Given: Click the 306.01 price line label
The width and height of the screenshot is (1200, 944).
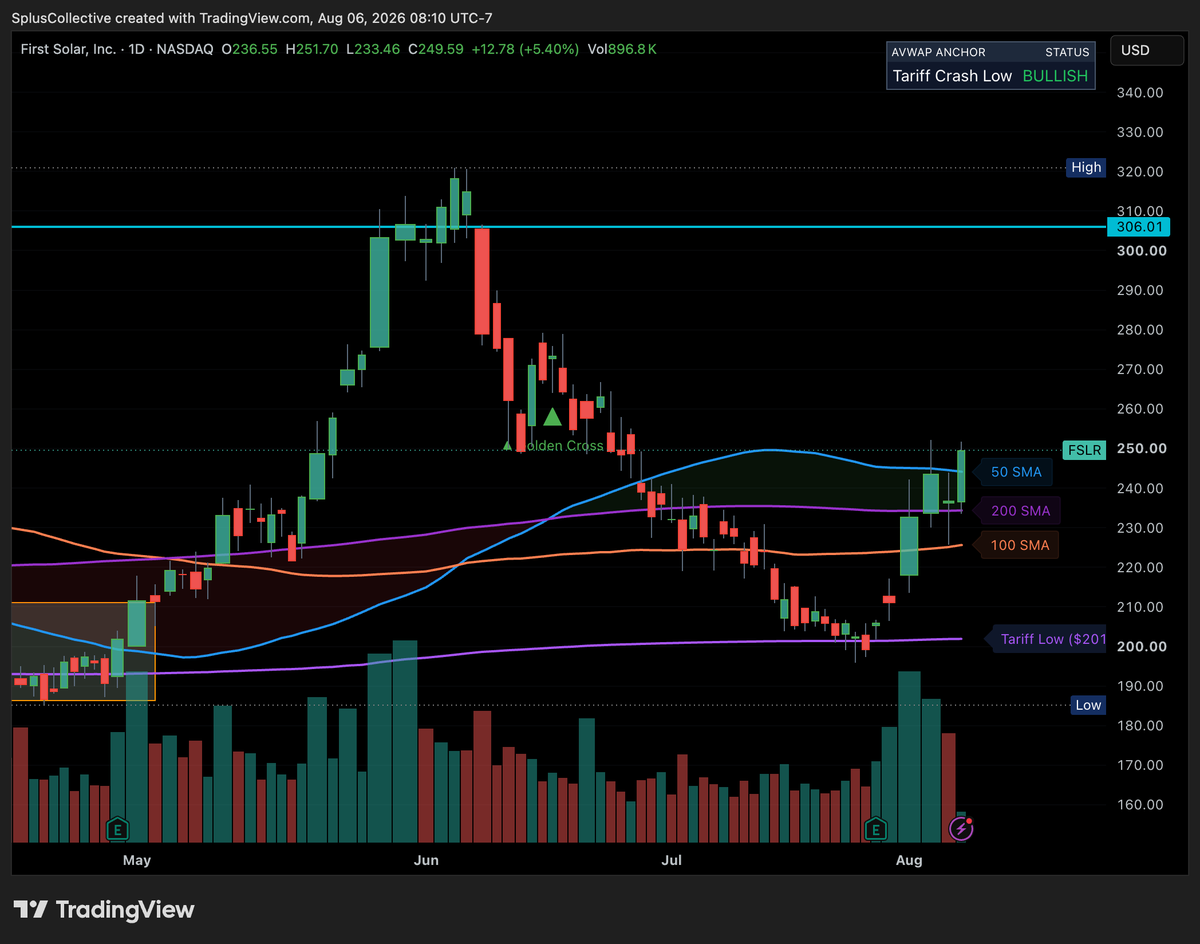Looking at the screenshot, I should (x=1136, y=227).
